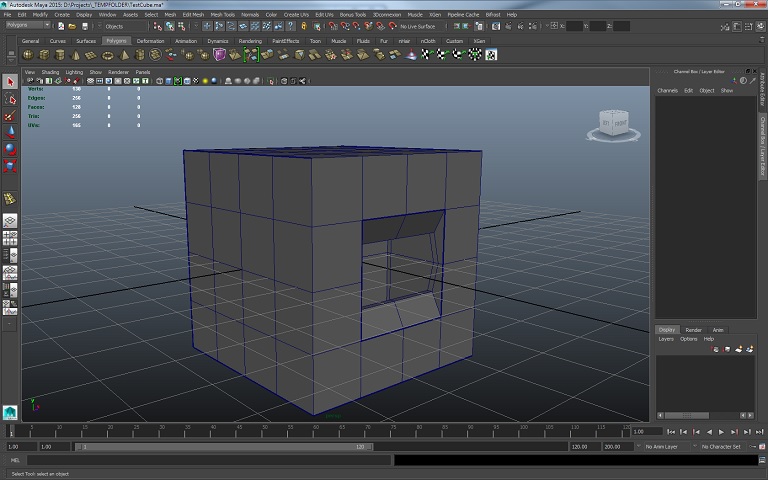Open the No Character Set dropdown

[721, 447]
